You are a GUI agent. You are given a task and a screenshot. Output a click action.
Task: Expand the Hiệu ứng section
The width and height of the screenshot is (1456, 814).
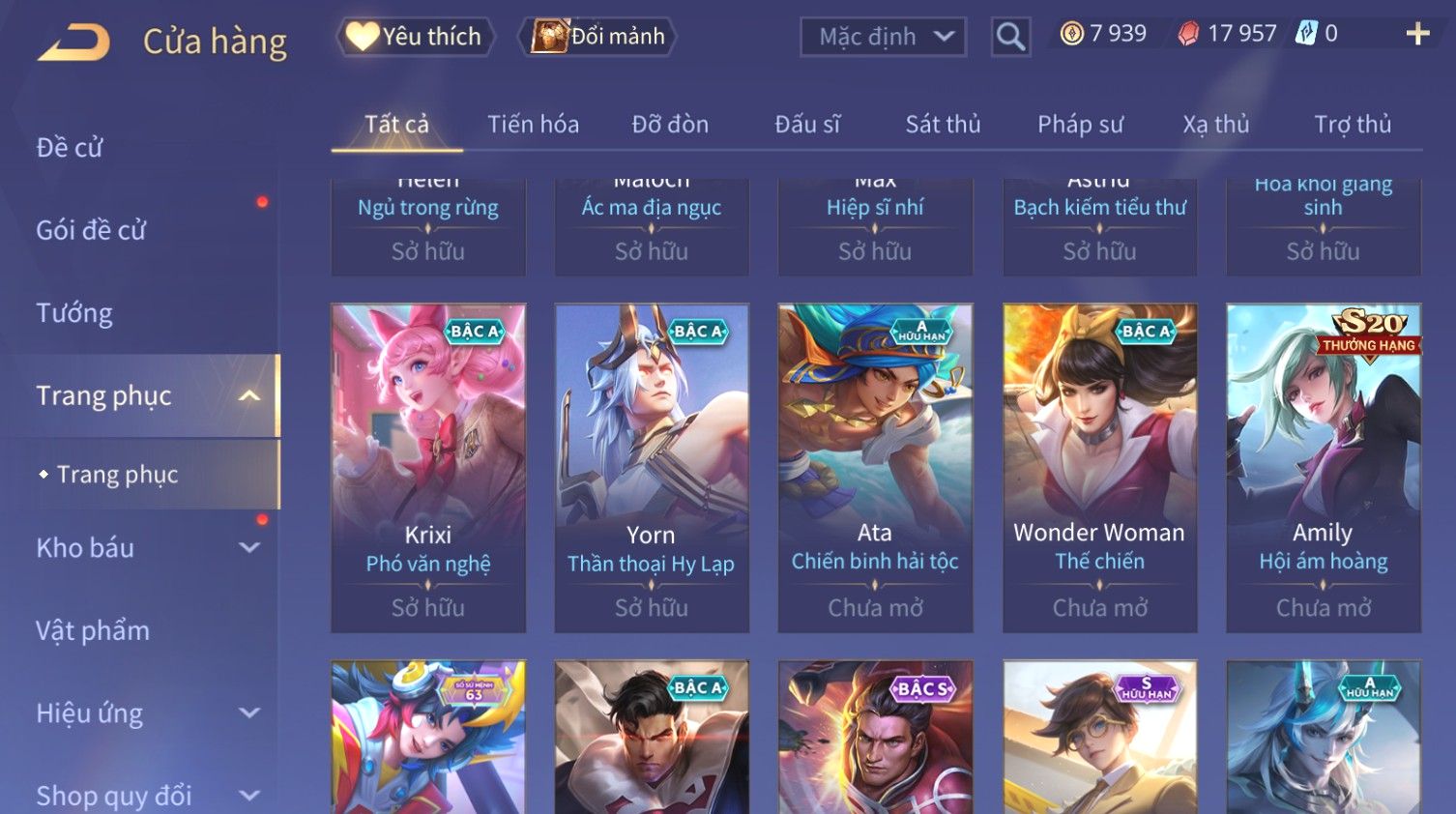click(249, 712)
